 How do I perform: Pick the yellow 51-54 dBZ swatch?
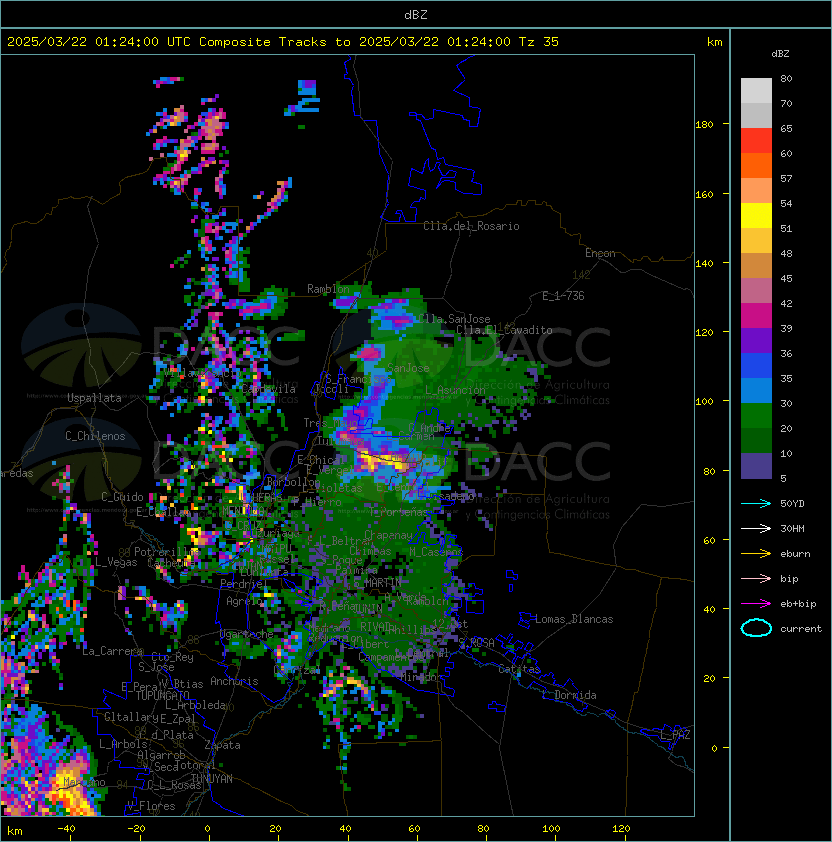(756, 215)
